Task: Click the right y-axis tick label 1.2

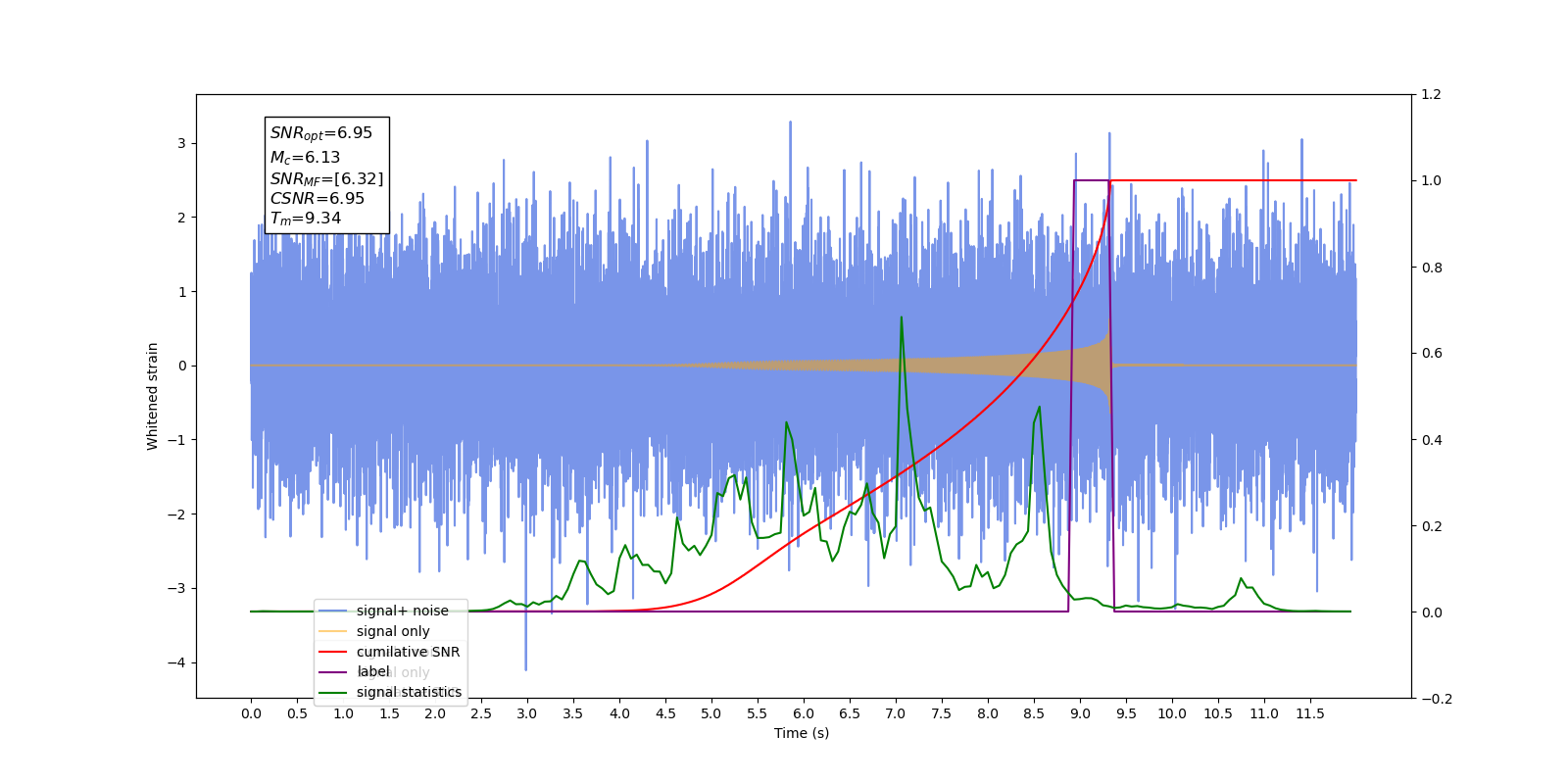Action: coord(1431,95)
